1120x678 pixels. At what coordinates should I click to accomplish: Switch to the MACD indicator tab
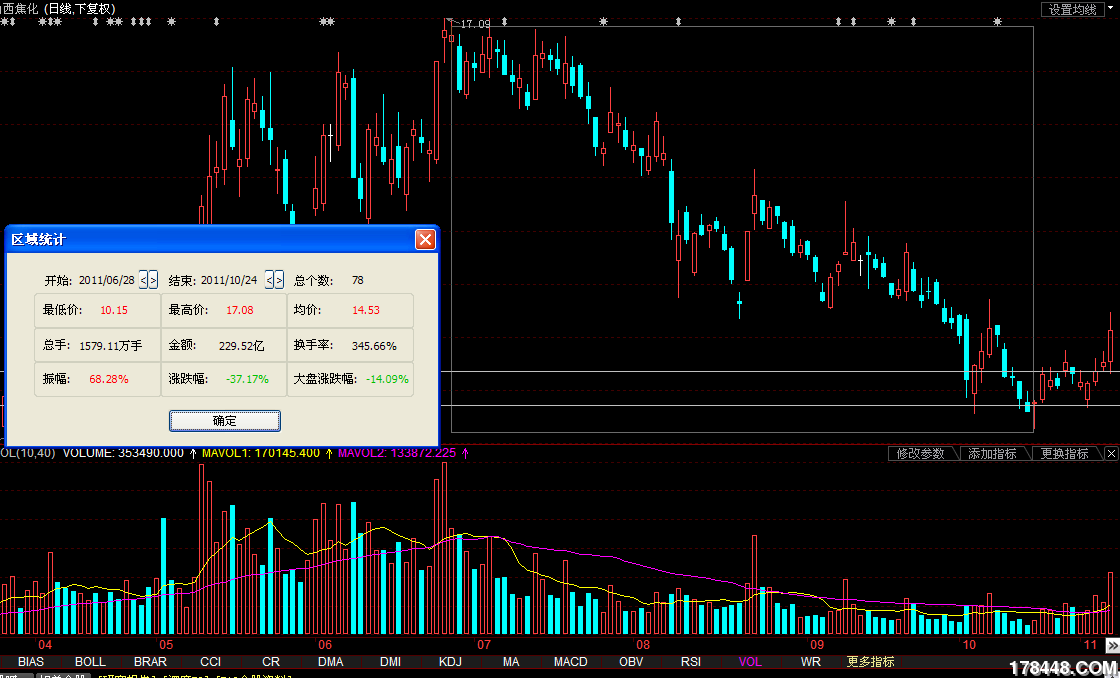571,662
